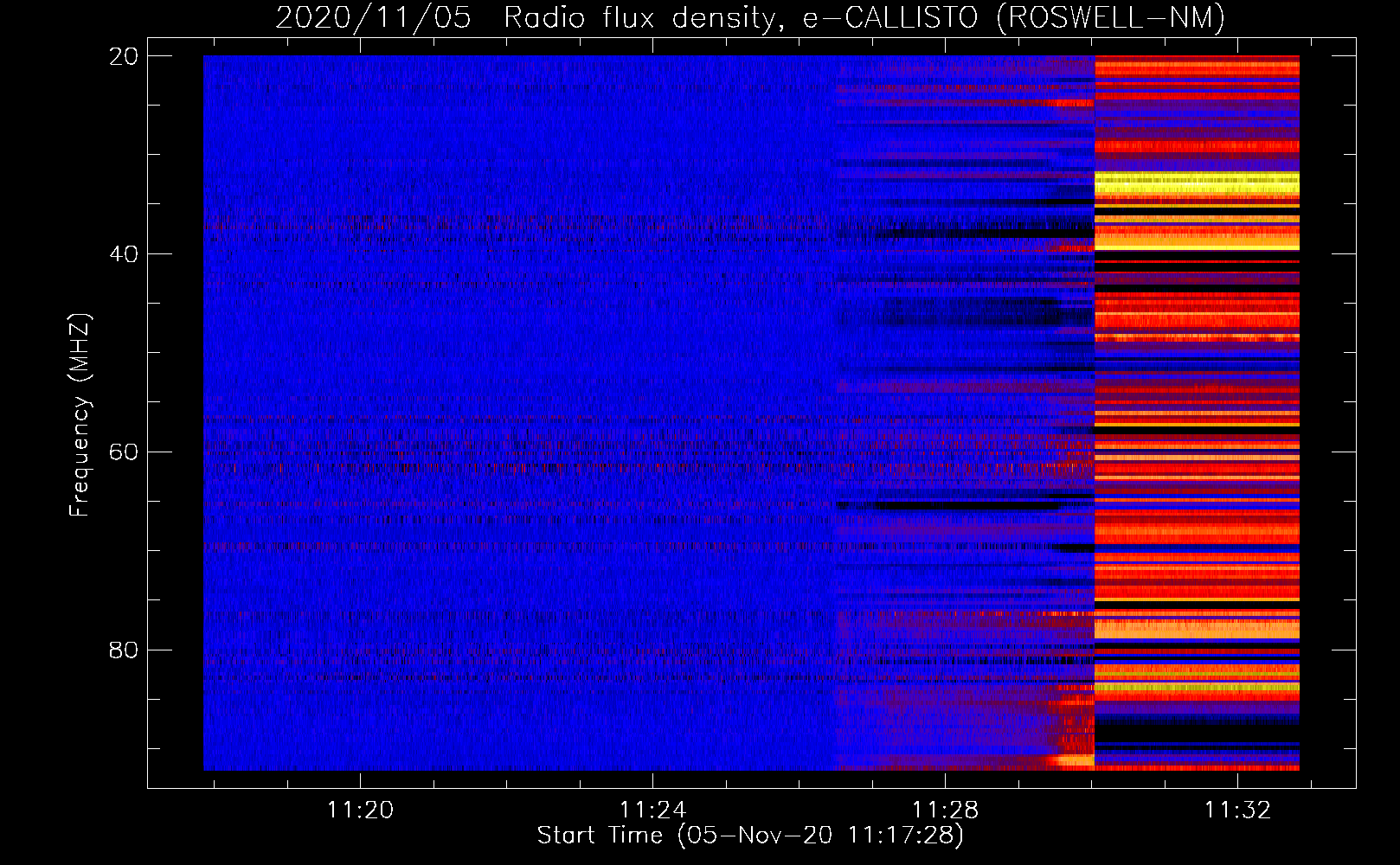This screenshot has height=865, width=1400.
Task: Click the '80' frequency tick label
Action: coord(124,650)
